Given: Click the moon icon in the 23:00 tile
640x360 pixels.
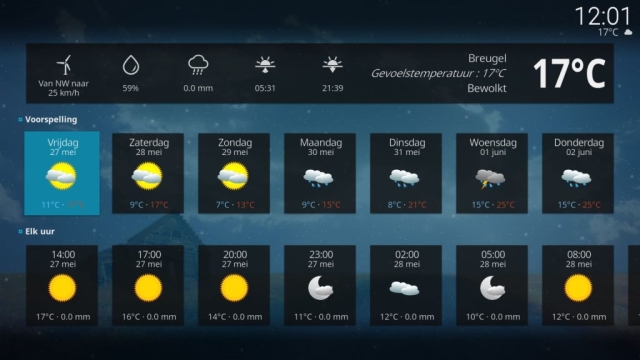Looking at the screenshot, I should click(320, 288).
